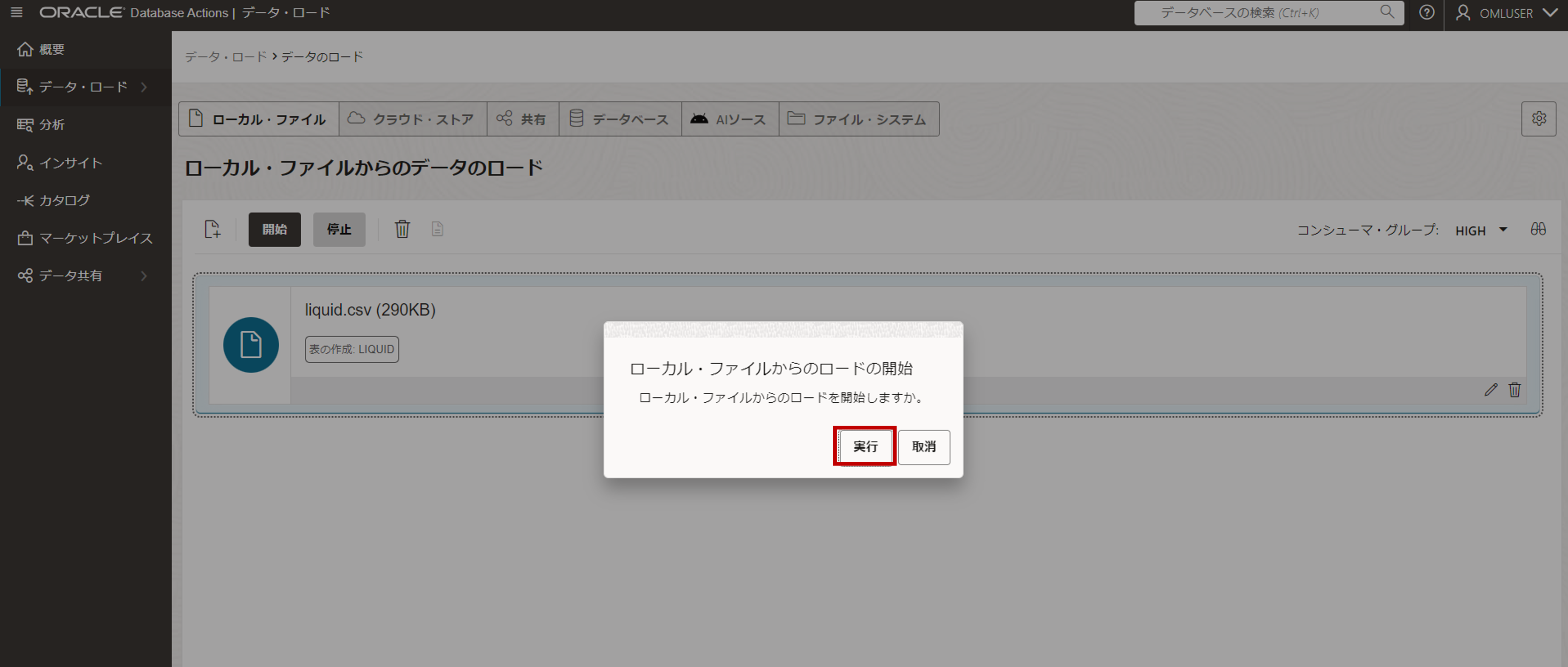This screenshot has height=667, width=1568.
Task: Open カタログ in the sidebar
Action: (64, 200)
